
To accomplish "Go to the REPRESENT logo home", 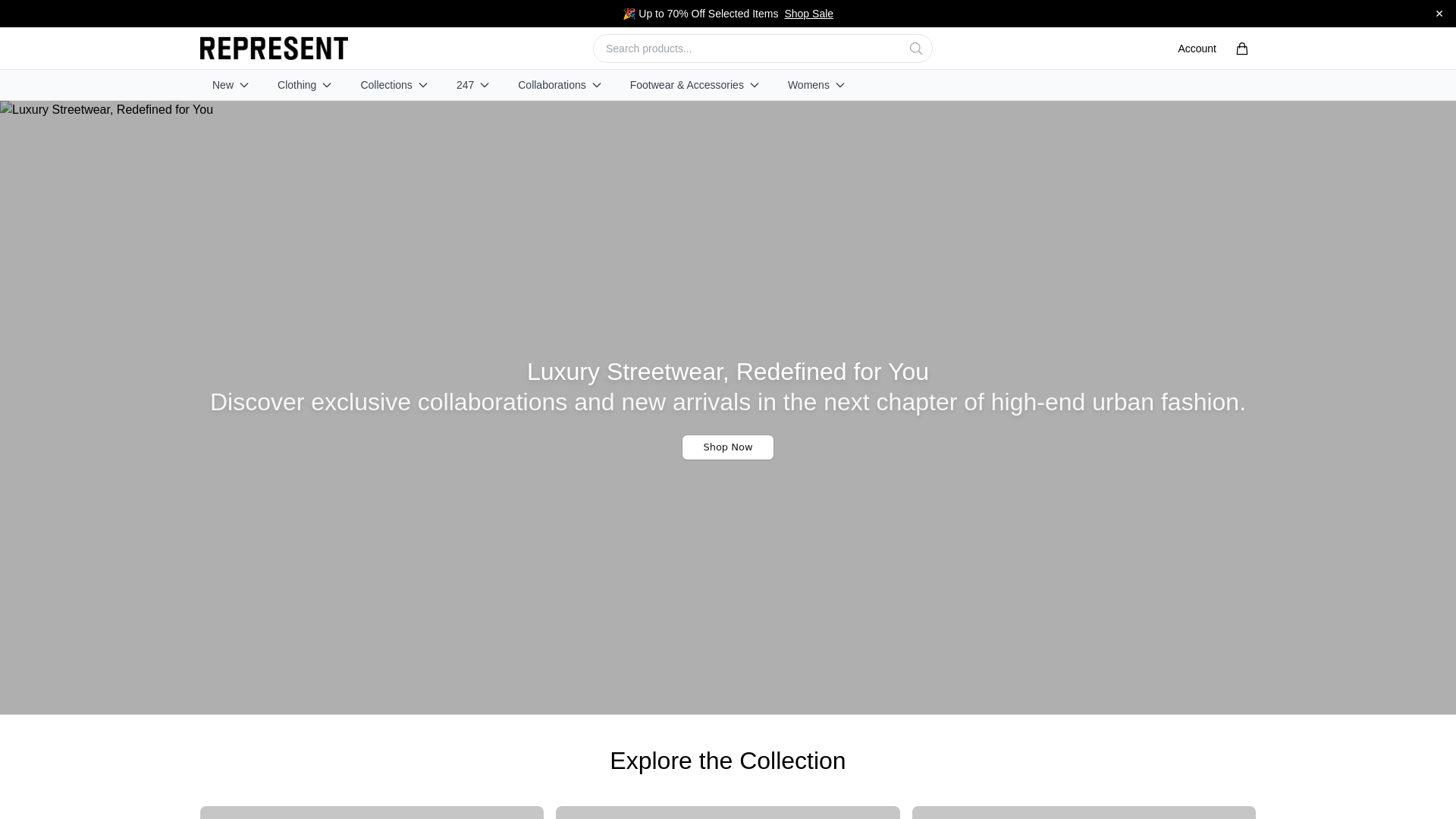I will coord(274,49).
